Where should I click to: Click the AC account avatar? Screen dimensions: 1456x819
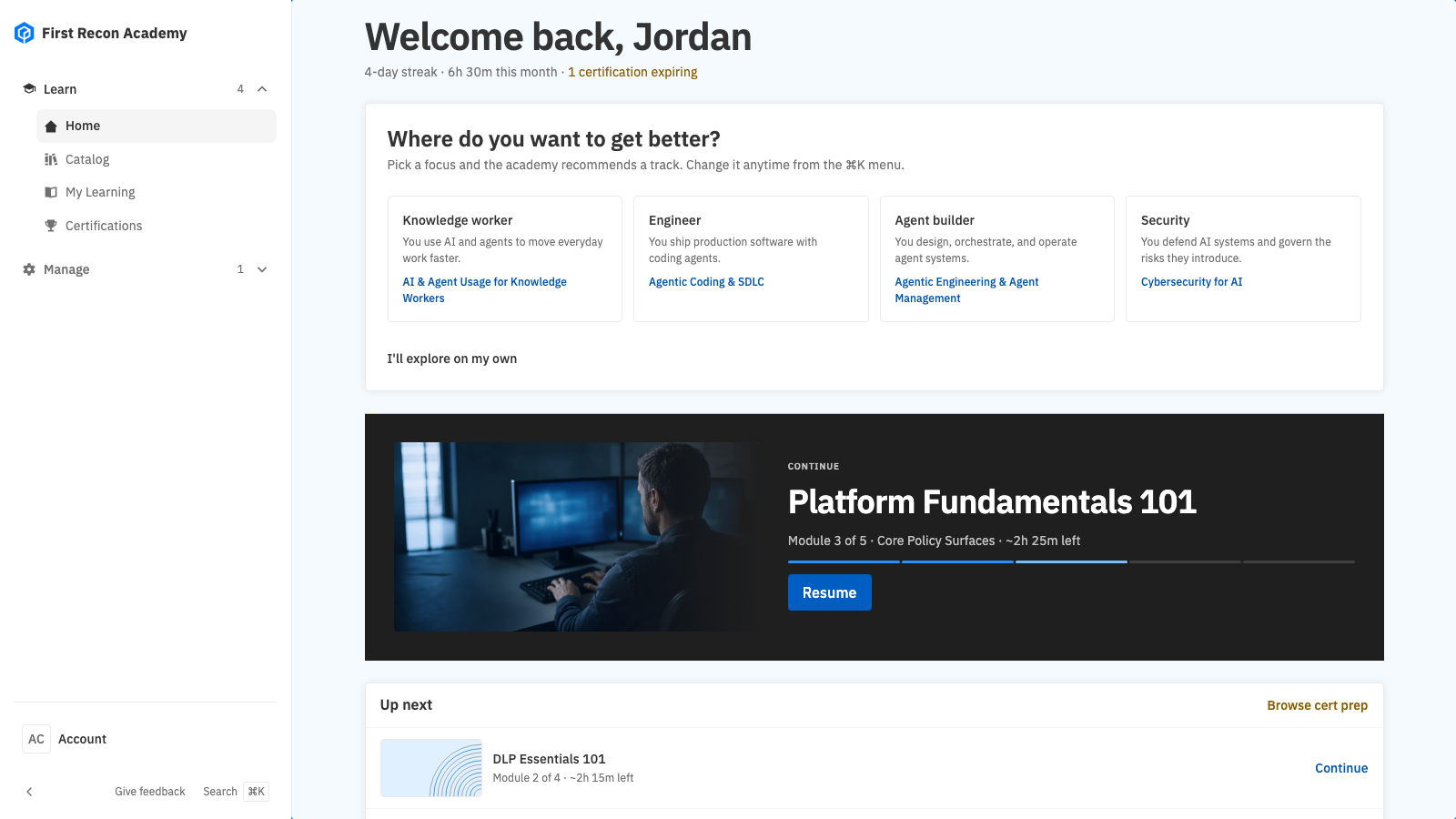click(x=36, y=739)
